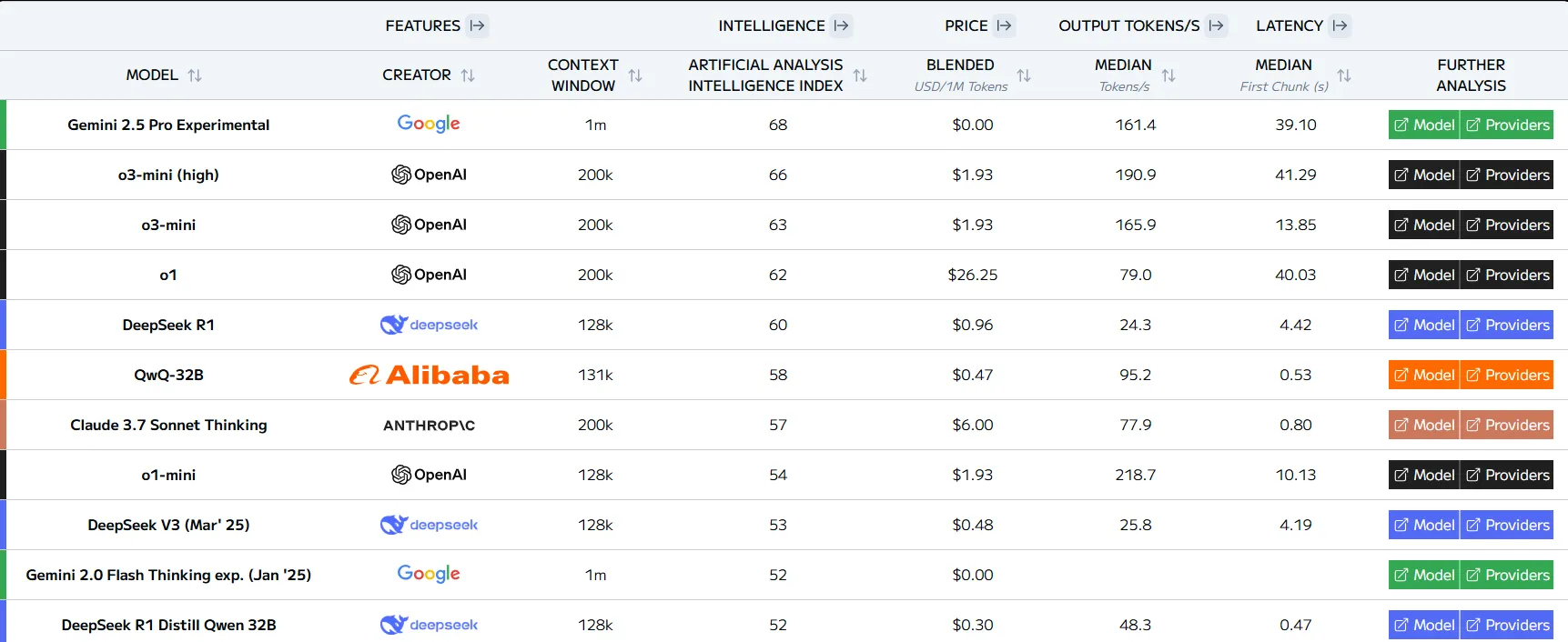The image size is (1568, 642).
Task: View Providers for QwQ-32B
Action: pos(1507,375)
